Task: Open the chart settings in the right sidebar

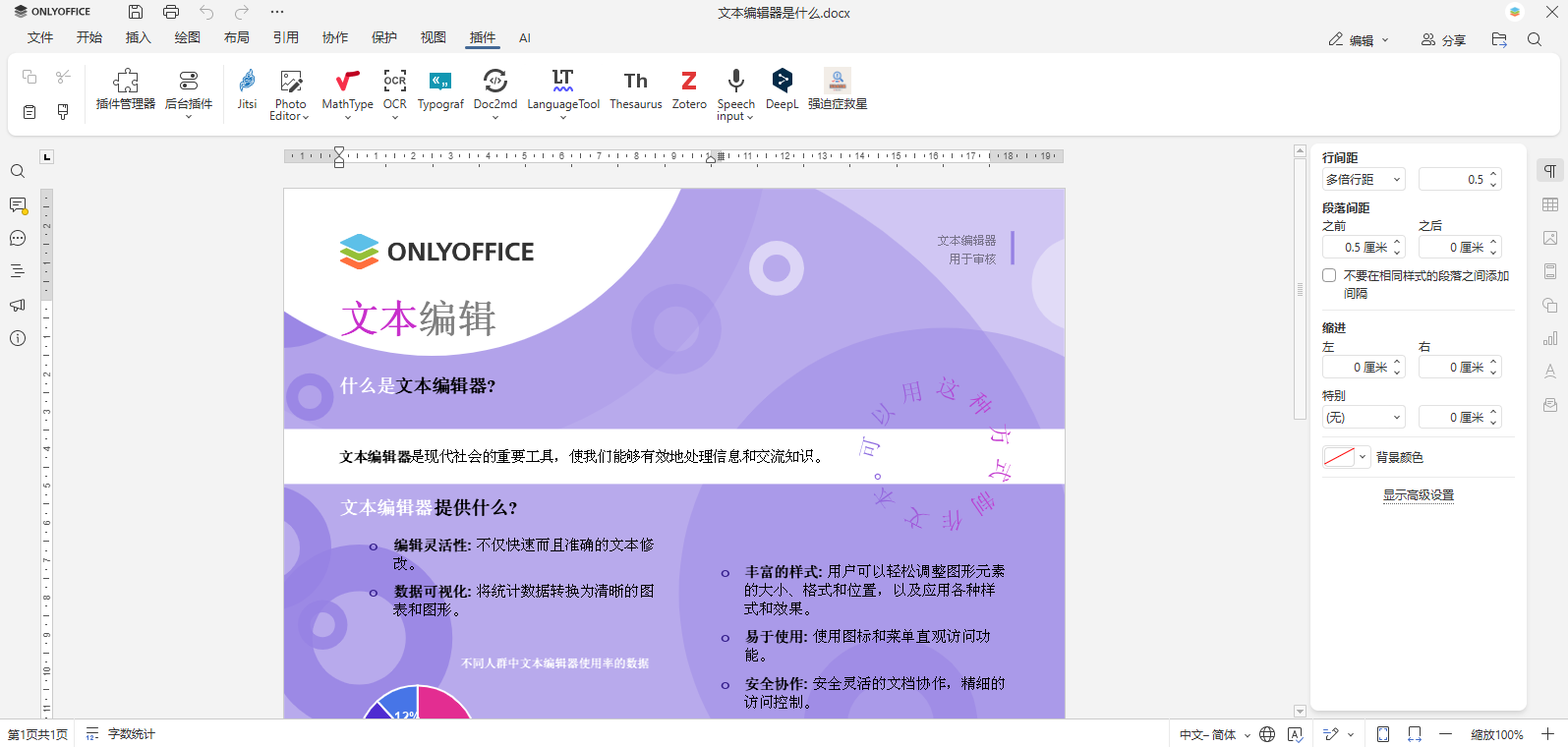Action: coord(1550,338)
